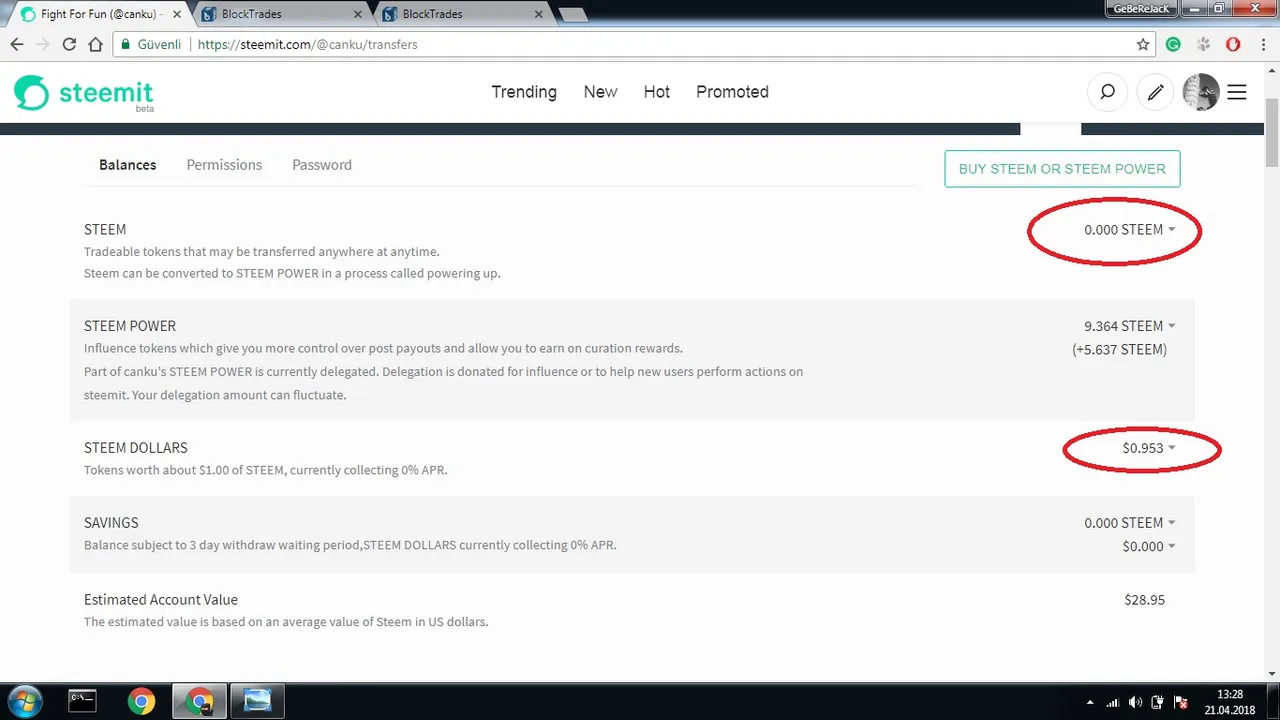Click the green padlock security icon

(124, 45)
